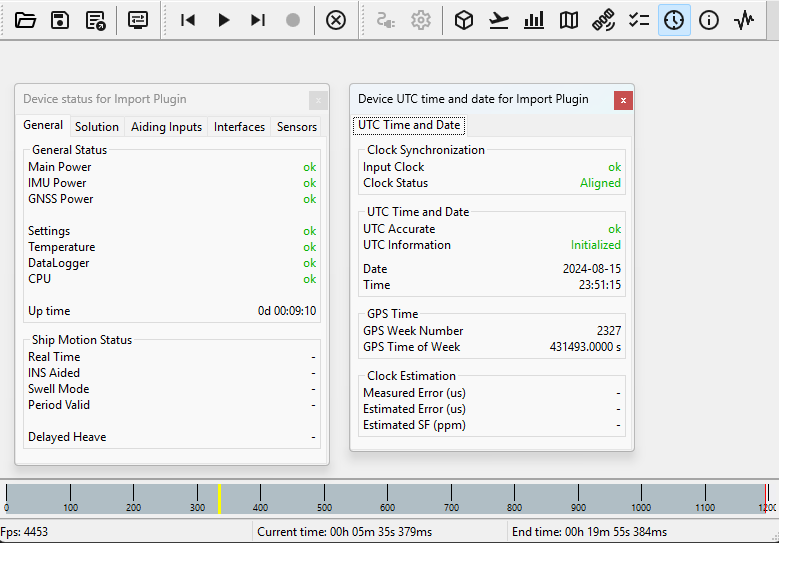Click the satellite icon in toolbar
Screen dimensions: 799x563
point(603,20)
